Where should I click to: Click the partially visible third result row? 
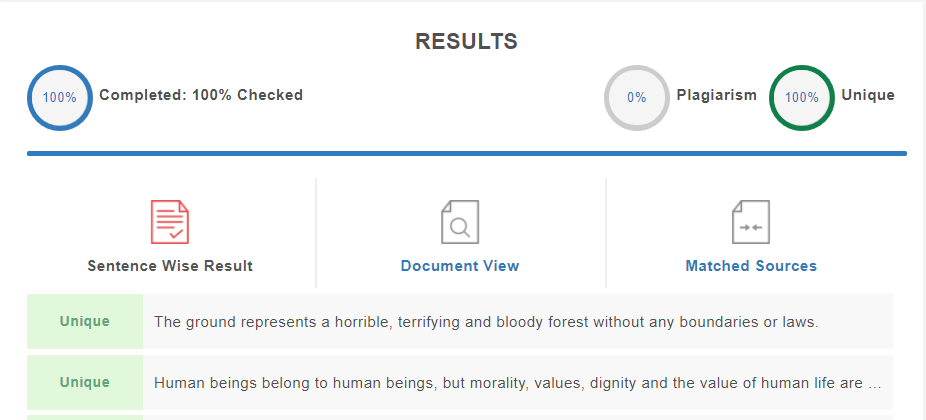[460, 418]
